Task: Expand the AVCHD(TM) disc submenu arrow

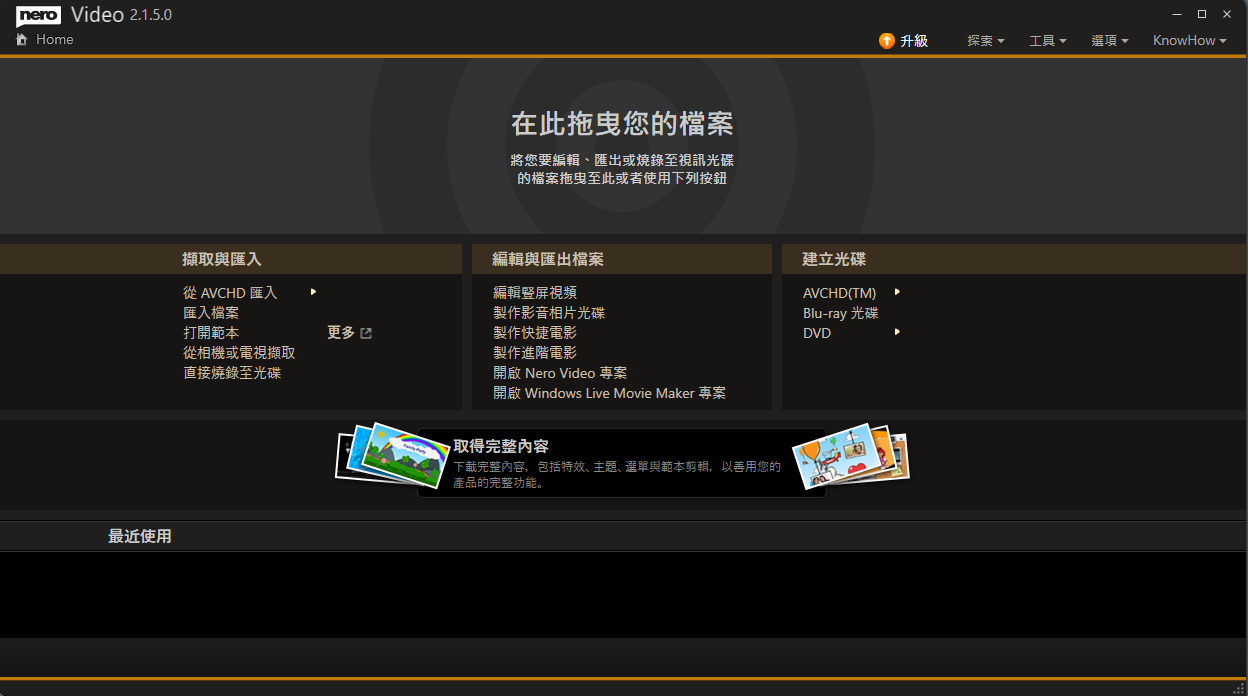Action: coord(897,292)
